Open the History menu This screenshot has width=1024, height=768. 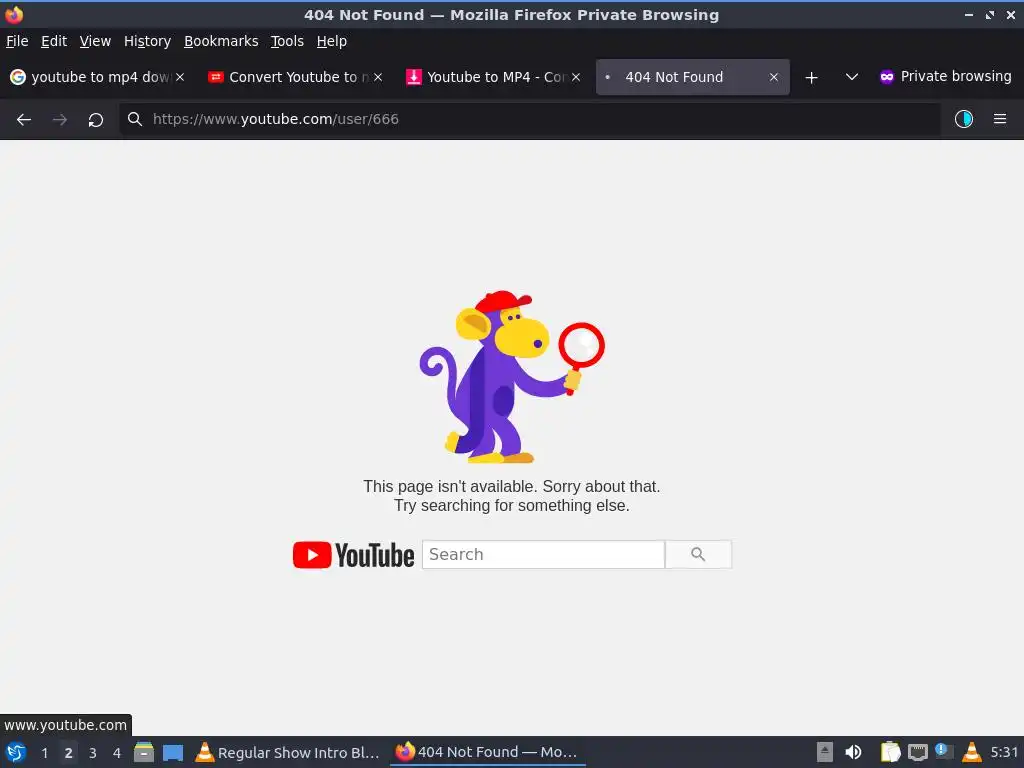tap(148, 41)
